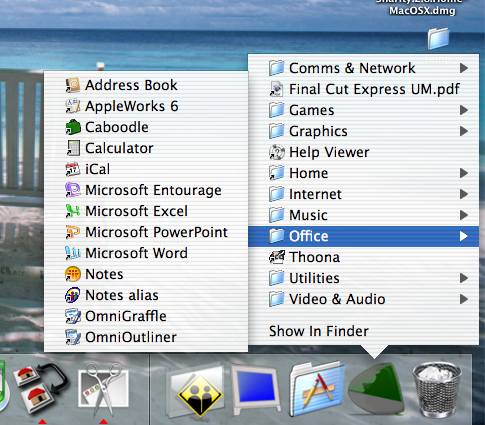This screenshot has height=425, width=485.
Task: Click the Video & Audio text entry
Action: click(337, 299)
